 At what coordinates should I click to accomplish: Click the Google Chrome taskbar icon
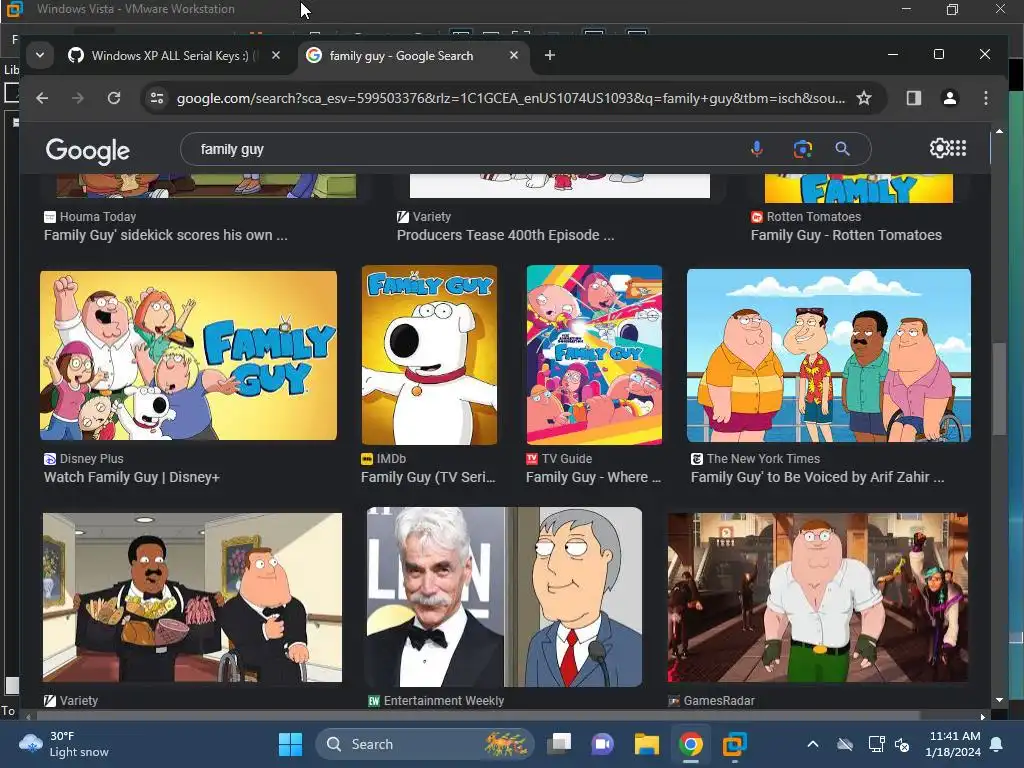(x=690, y=744)
